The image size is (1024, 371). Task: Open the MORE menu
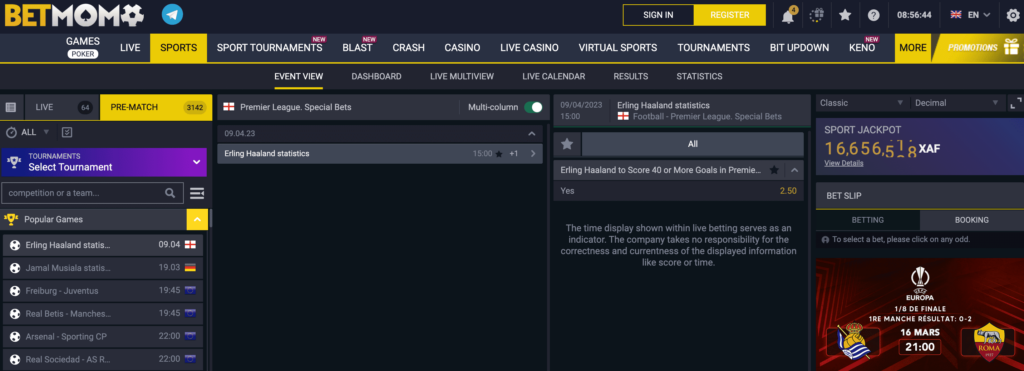tap(912, 48)
